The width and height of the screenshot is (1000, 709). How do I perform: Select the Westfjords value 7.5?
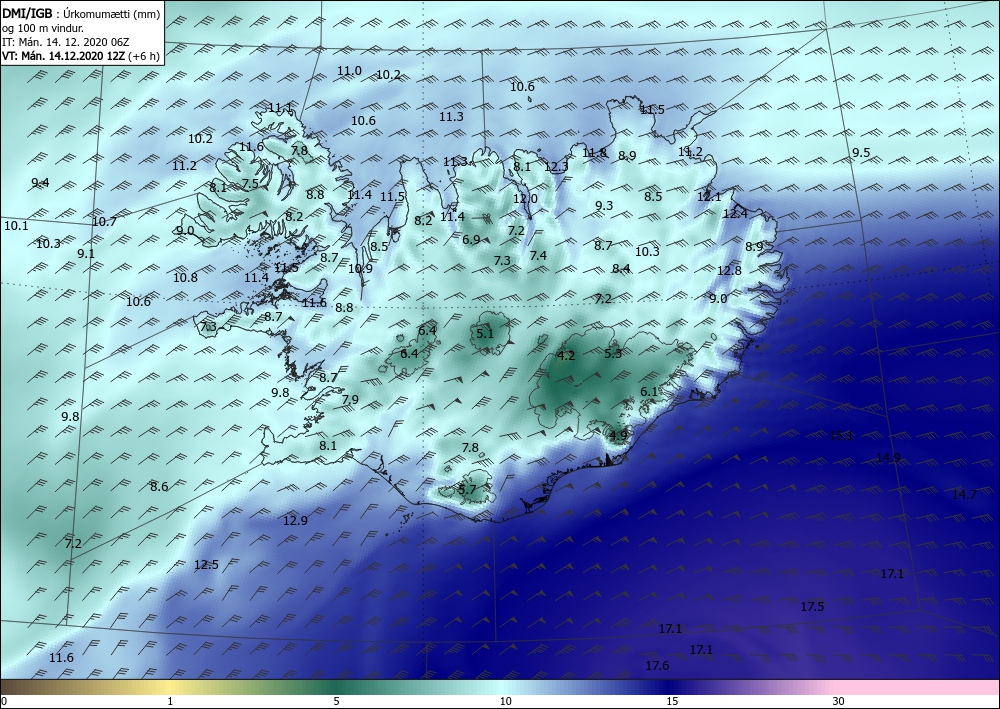[251, 184]
